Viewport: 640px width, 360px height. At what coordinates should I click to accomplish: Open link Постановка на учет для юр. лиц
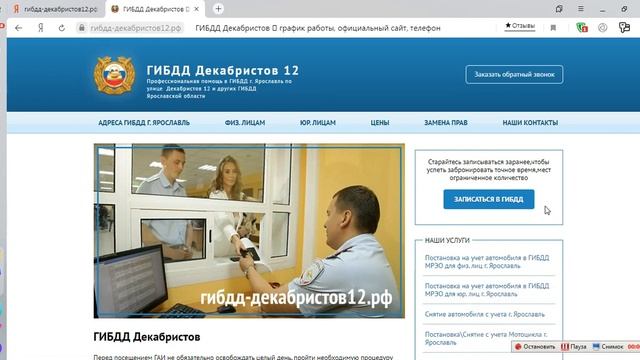coord(487,290)
